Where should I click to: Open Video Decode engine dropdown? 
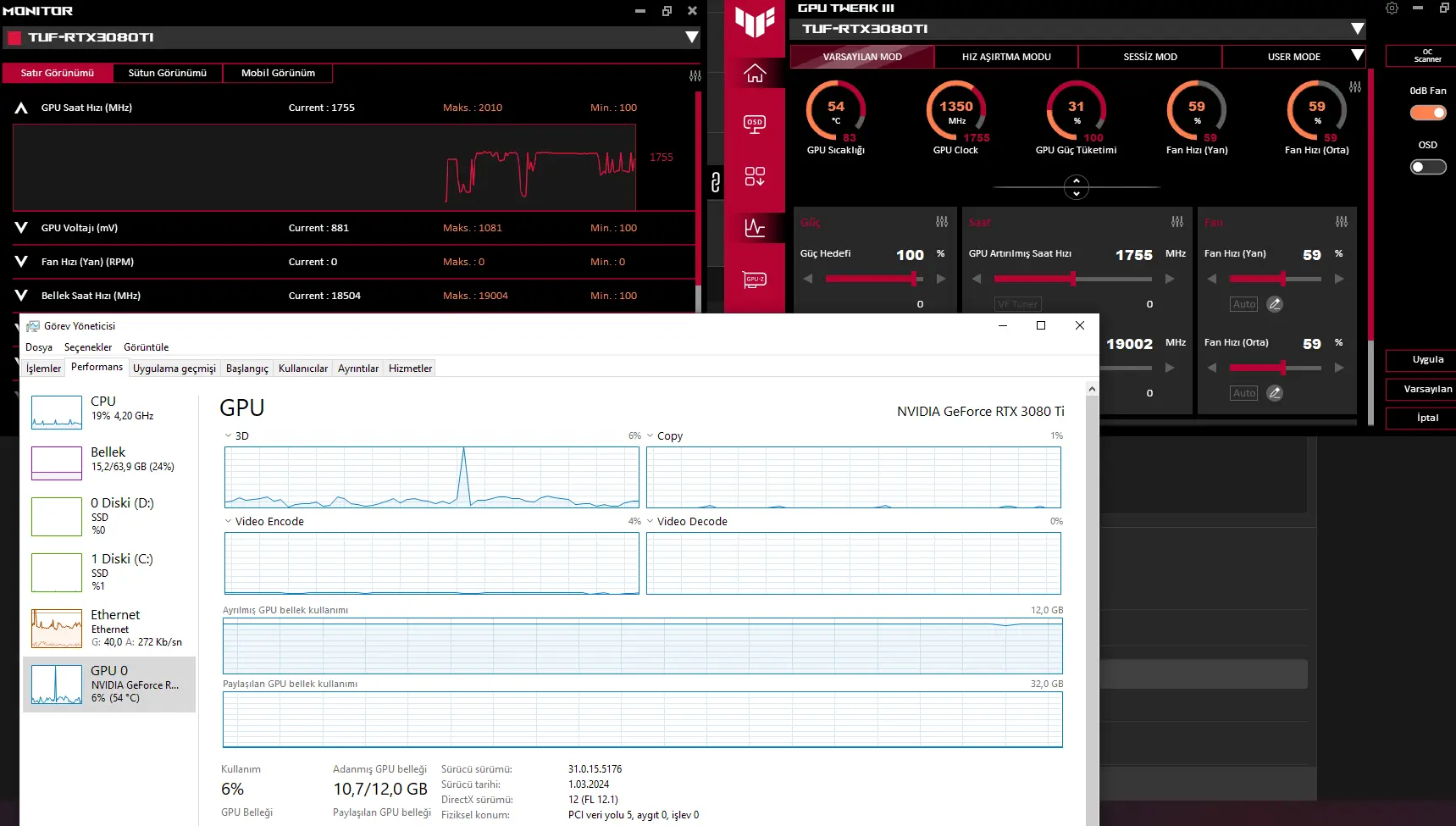650,522
